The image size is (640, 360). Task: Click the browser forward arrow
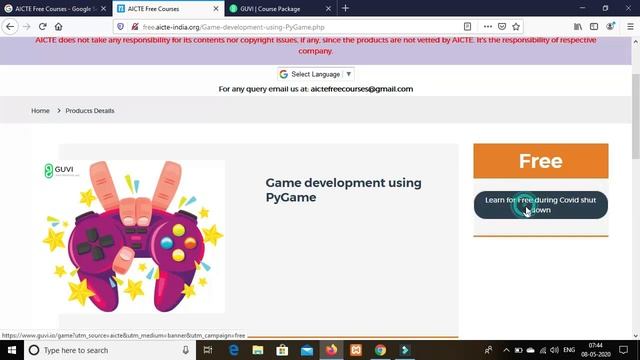click(x=27, y=27)
